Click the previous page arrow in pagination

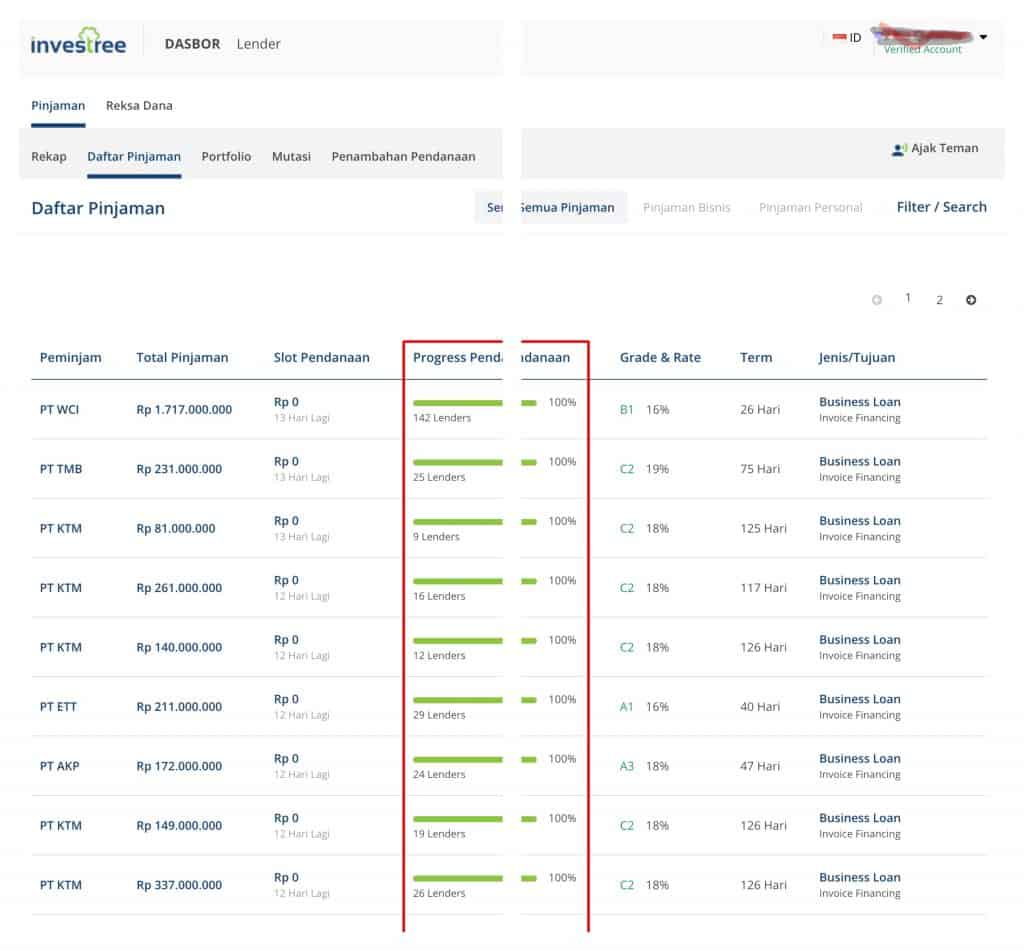click(x=877, y=299)
